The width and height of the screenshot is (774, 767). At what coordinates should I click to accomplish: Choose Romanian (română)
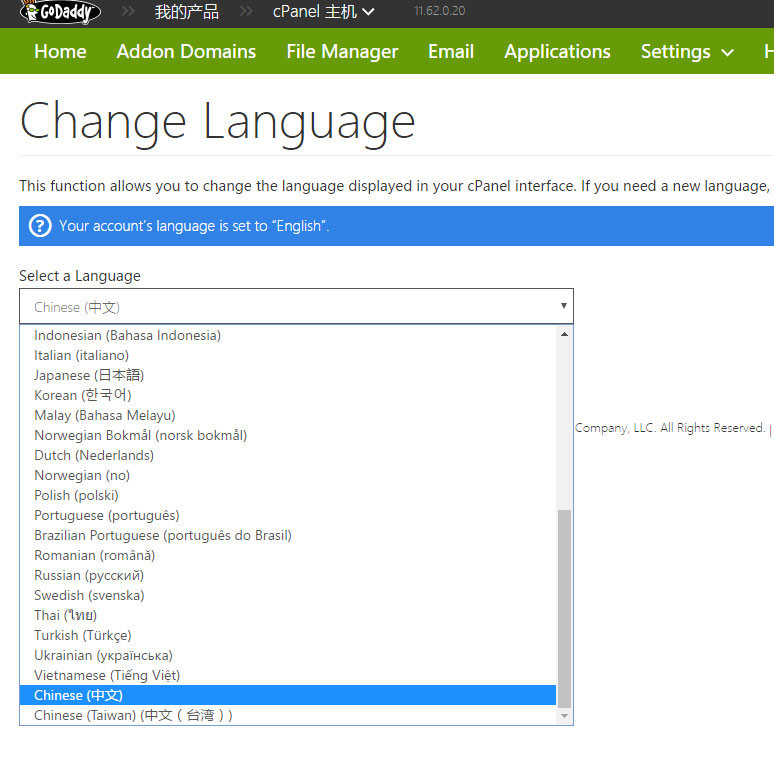pos(288,555)
